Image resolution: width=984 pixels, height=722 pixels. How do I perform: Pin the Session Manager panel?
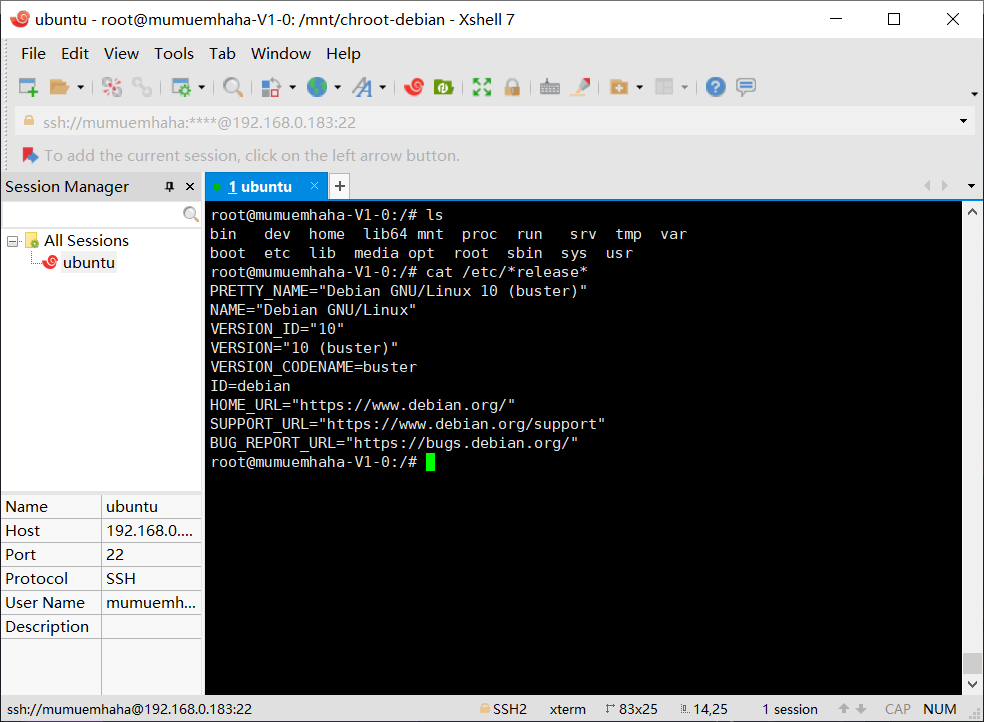click(169, 187)
